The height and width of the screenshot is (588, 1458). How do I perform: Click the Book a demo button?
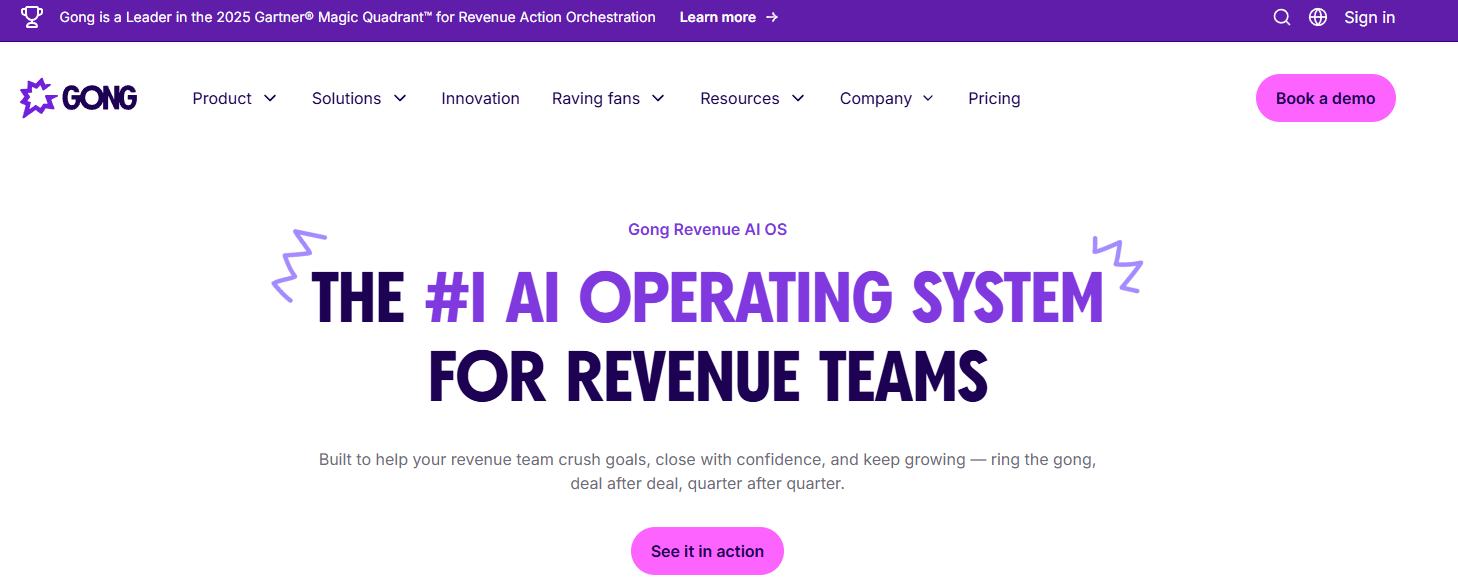click(x=1325, y=98)
